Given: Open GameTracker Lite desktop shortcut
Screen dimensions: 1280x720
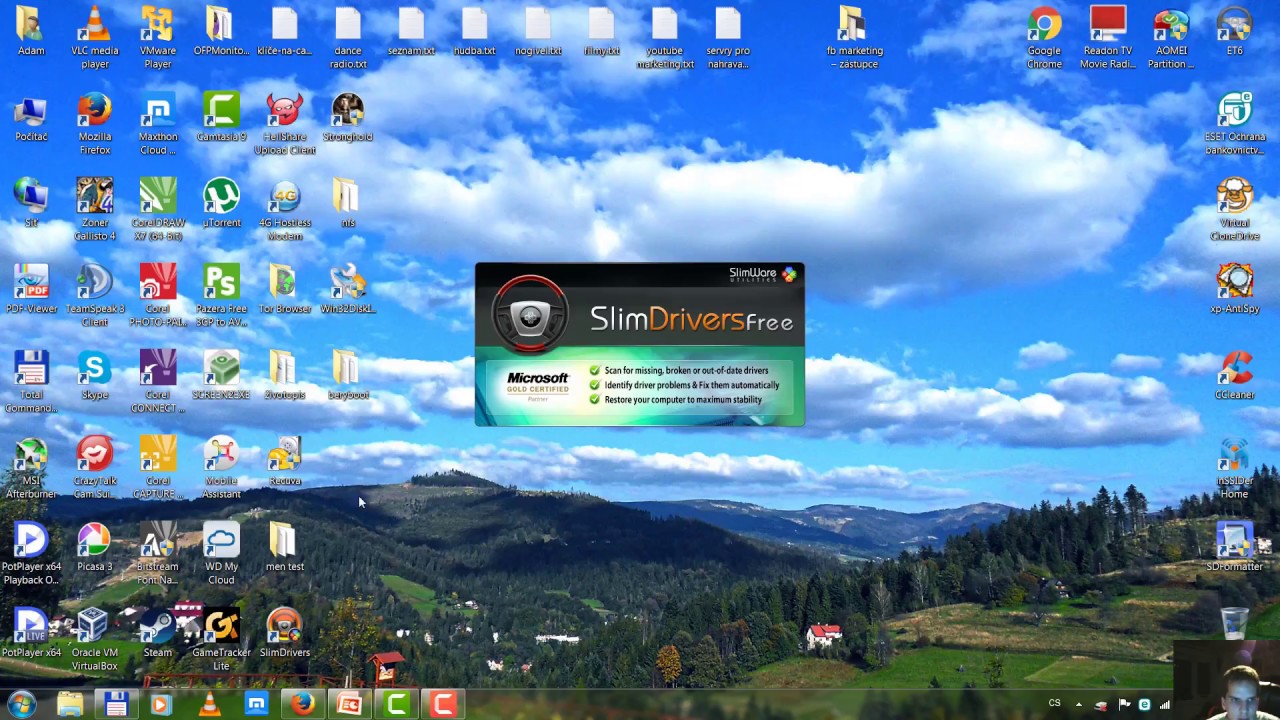Looking at the screenshot, I should tap(221, 640).
